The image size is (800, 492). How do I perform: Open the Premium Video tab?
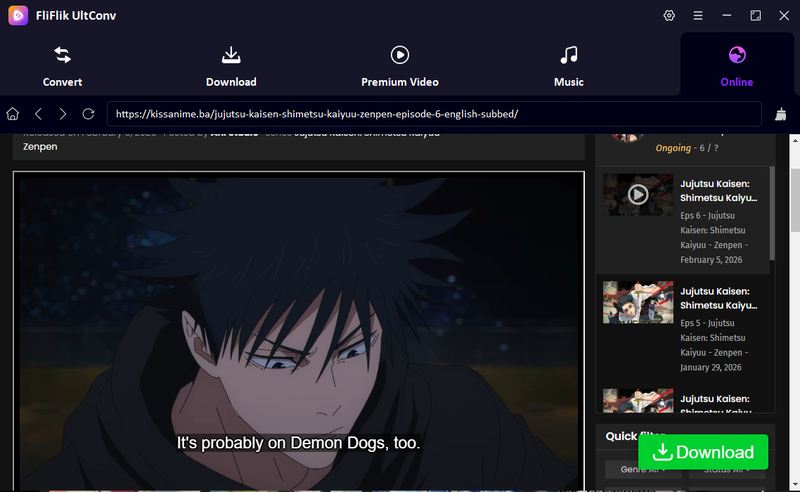pyautogui.click(x=399, y=67)
